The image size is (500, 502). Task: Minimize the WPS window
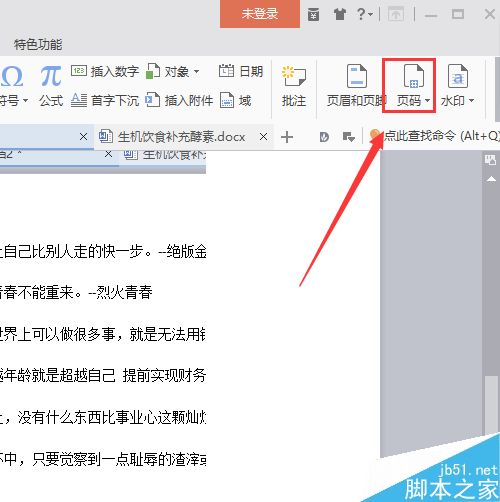pyautogui.click(x=431, y=15)
